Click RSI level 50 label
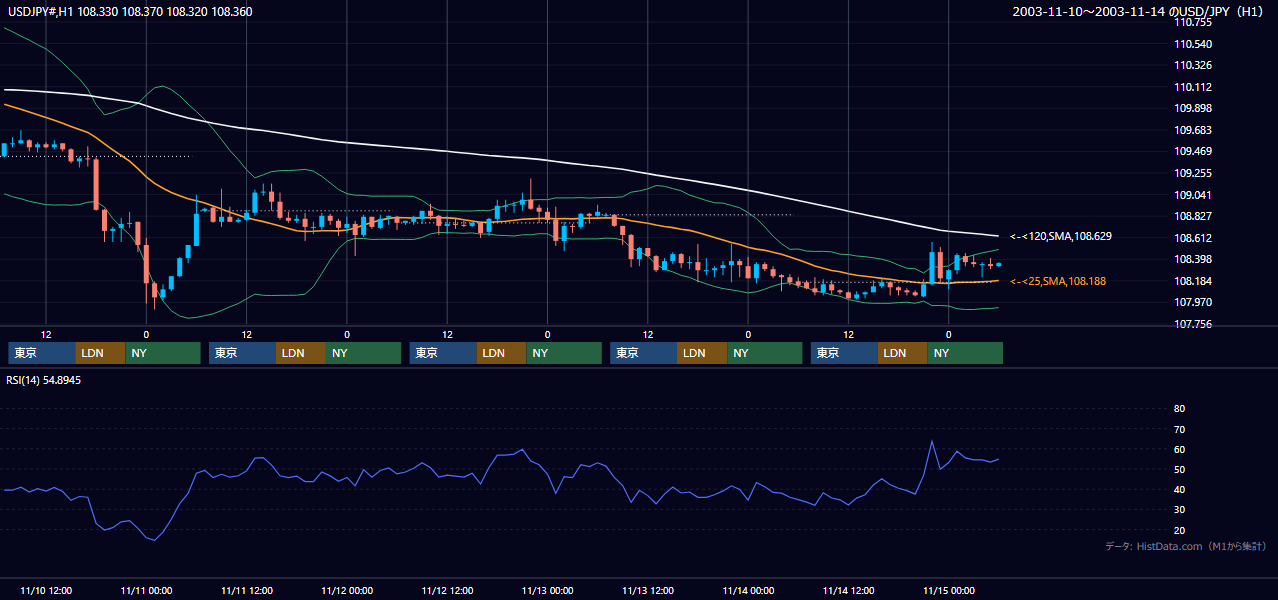The width and height of the screenshot is (1278, 600). click(1179, 469)
